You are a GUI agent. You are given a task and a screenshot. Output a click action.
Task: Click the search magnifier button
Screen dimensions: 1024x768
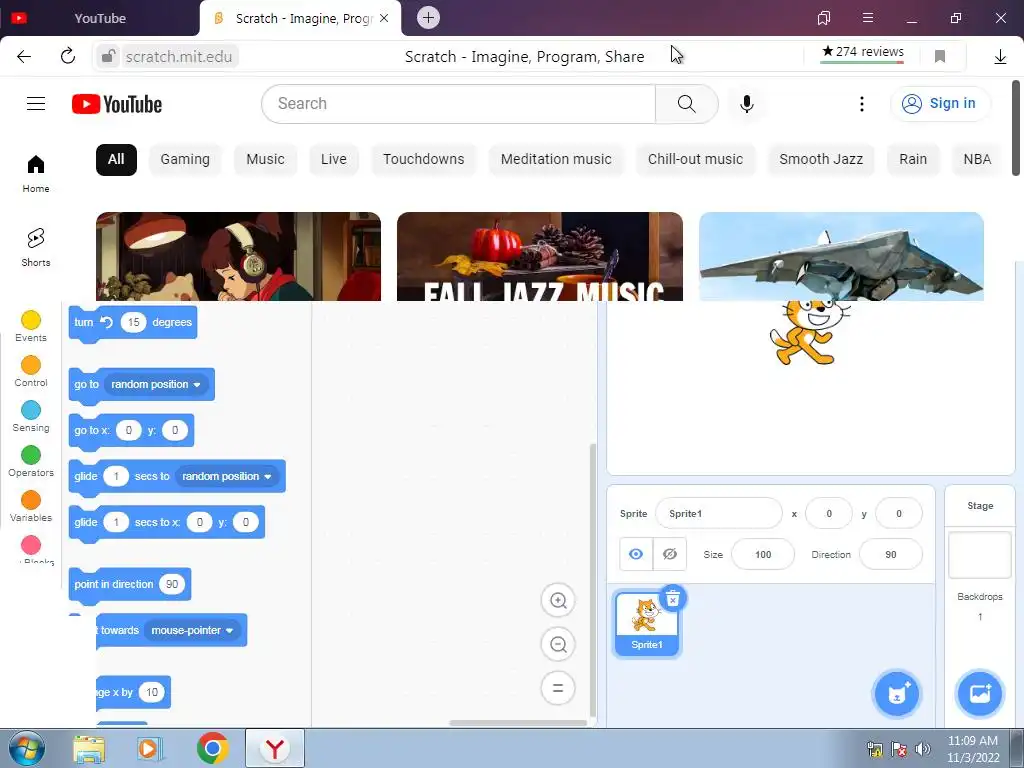coord(686,103)
